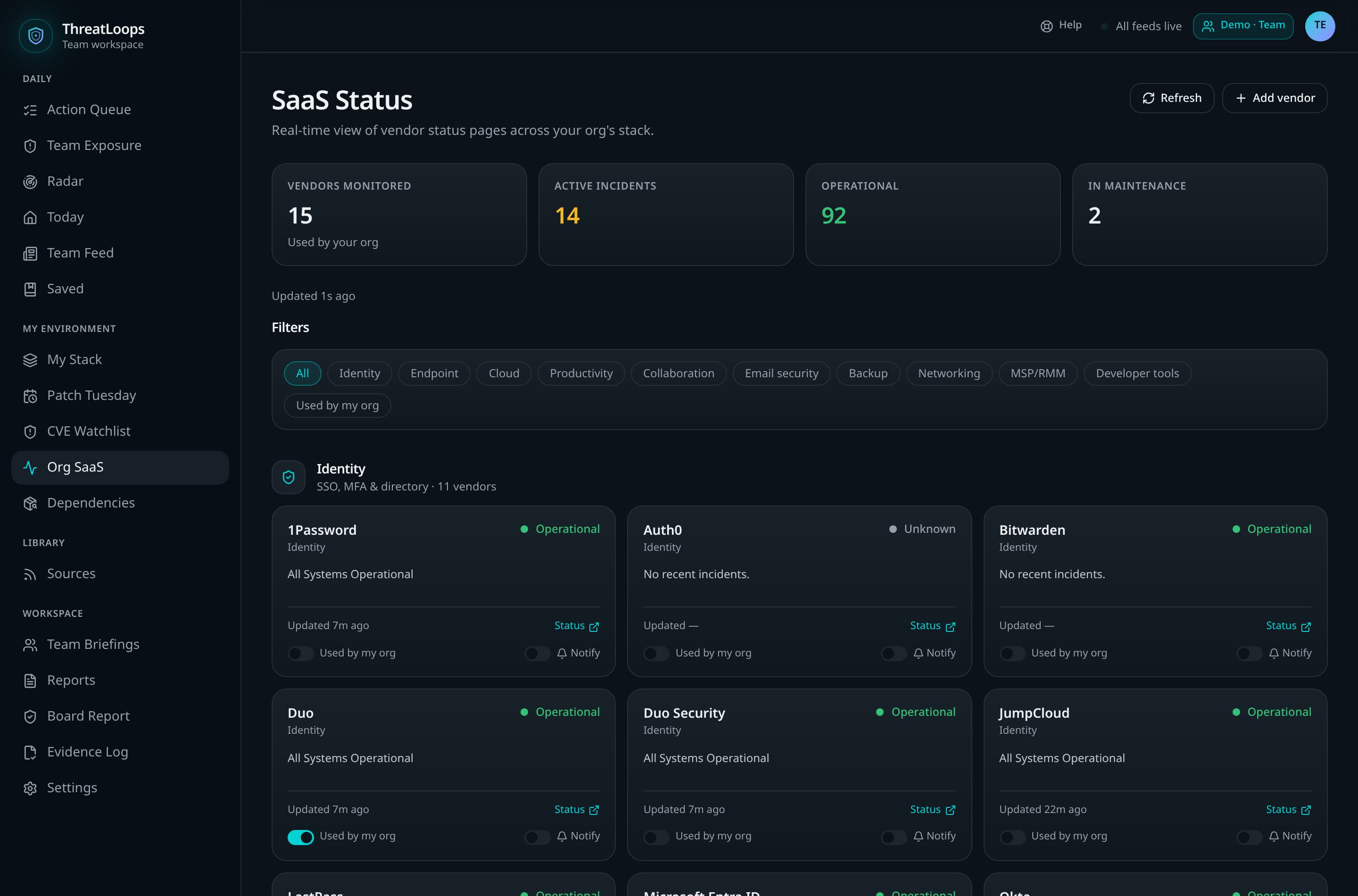Click the Team Briefings people icon
Viewport: 1358px width, 896px height.
30,645
